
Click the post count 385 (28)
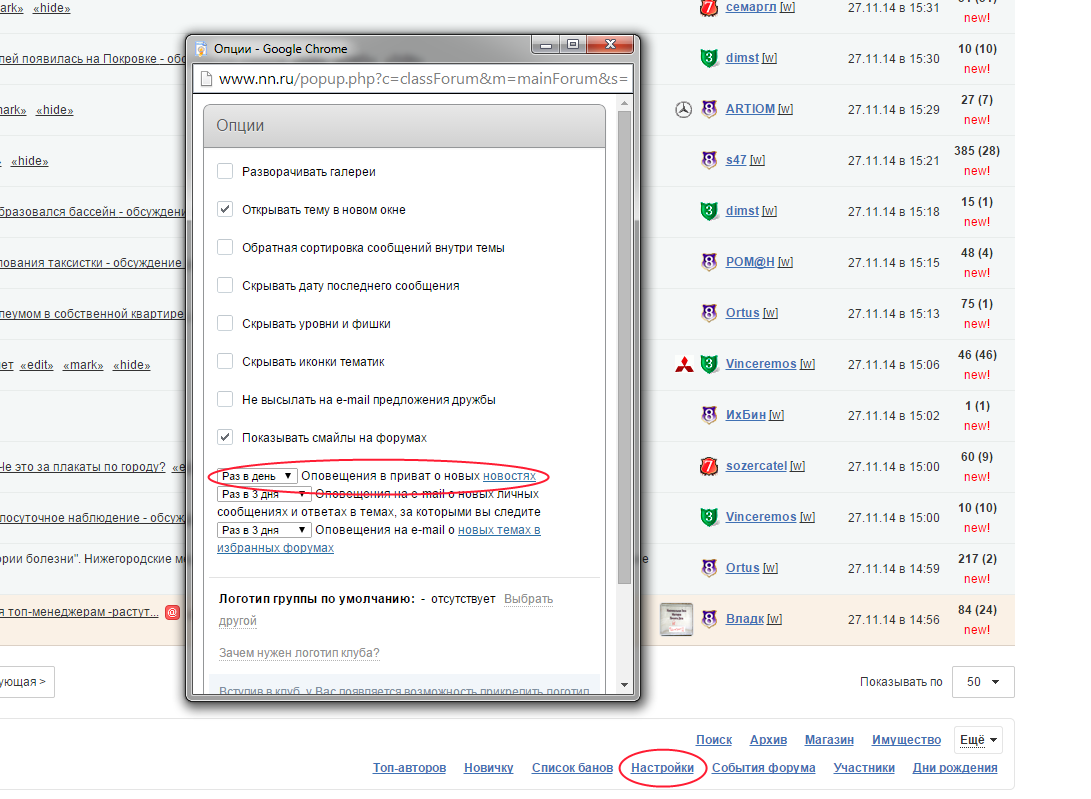(976, 151)
